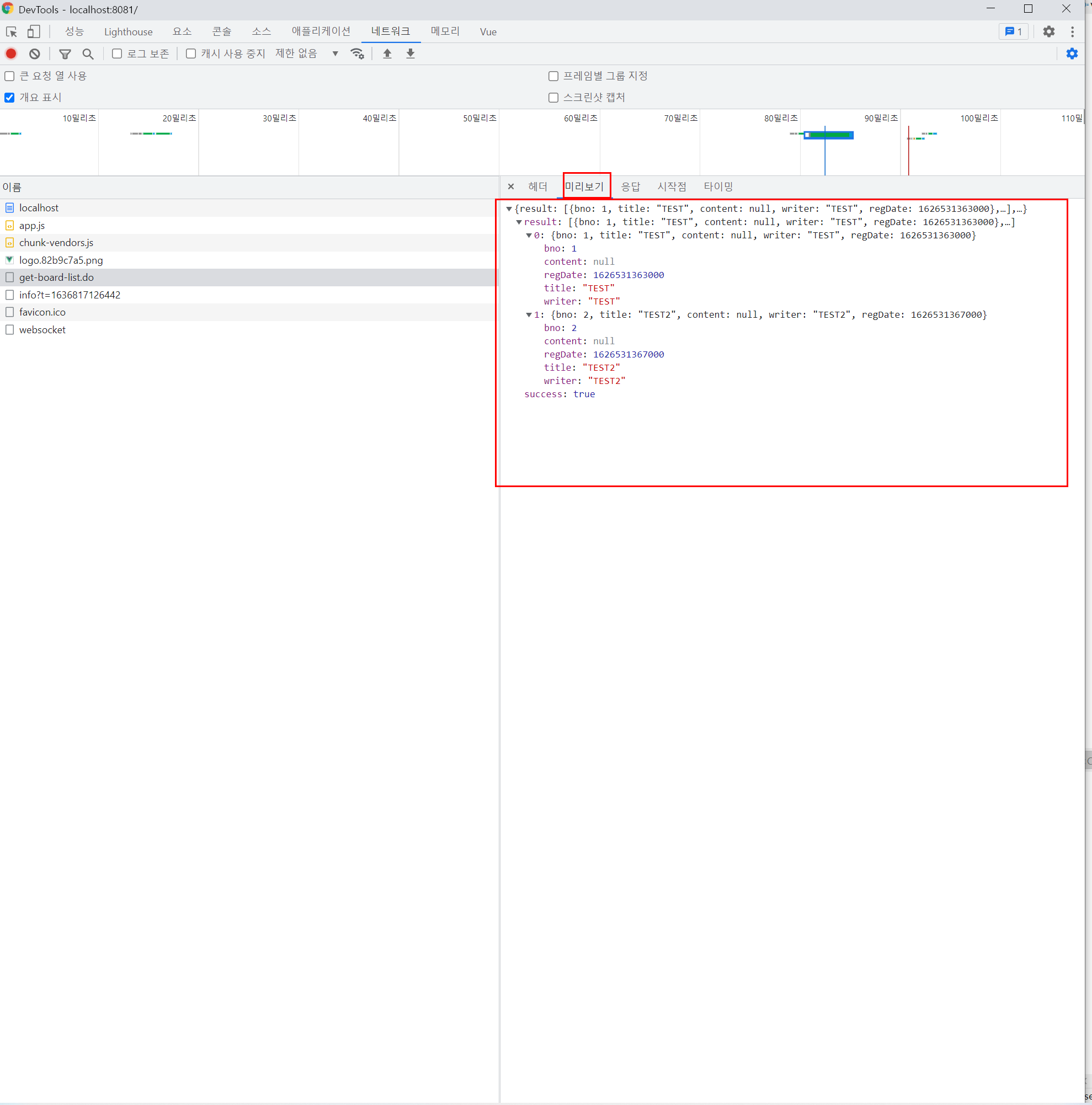Switch to the 콘솔 tab
The width and height of the screenshot is (1092, 1105).
221,31
